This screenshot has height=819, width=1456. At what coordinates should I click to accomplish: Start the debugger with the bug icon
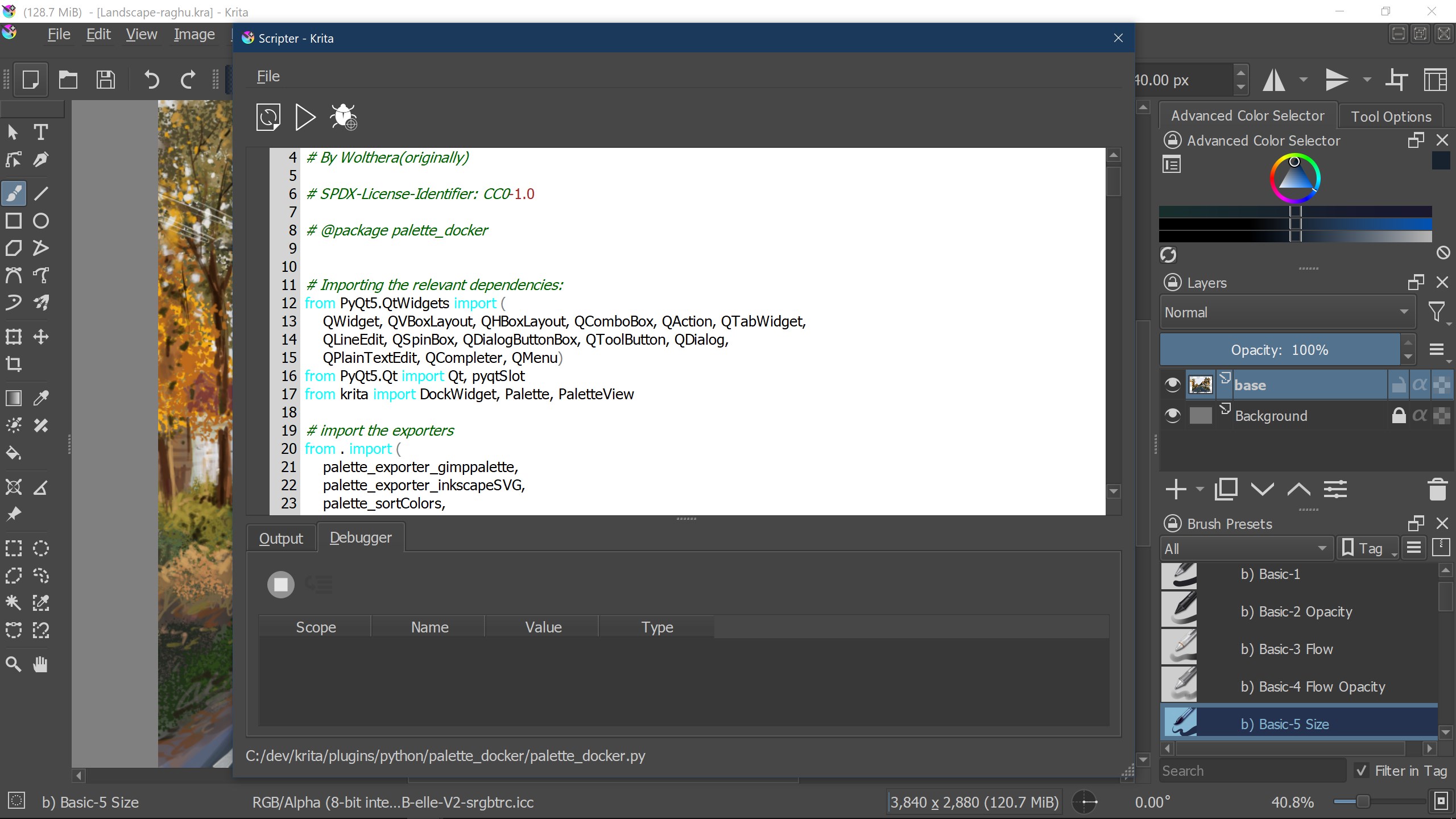point(342,117)
